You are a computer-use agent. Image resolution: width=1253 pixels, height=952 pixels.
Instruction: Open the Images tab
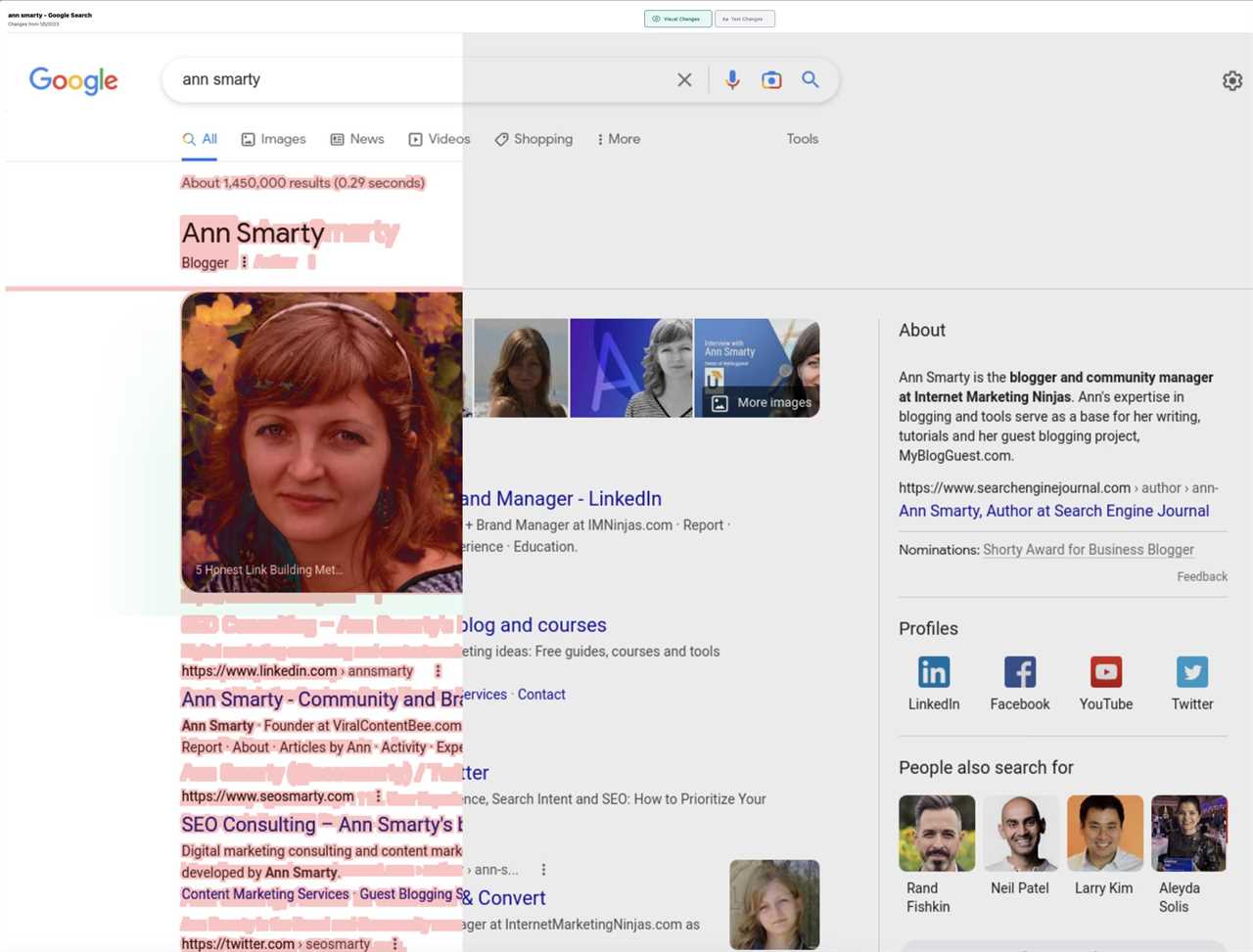pos(274,139)
